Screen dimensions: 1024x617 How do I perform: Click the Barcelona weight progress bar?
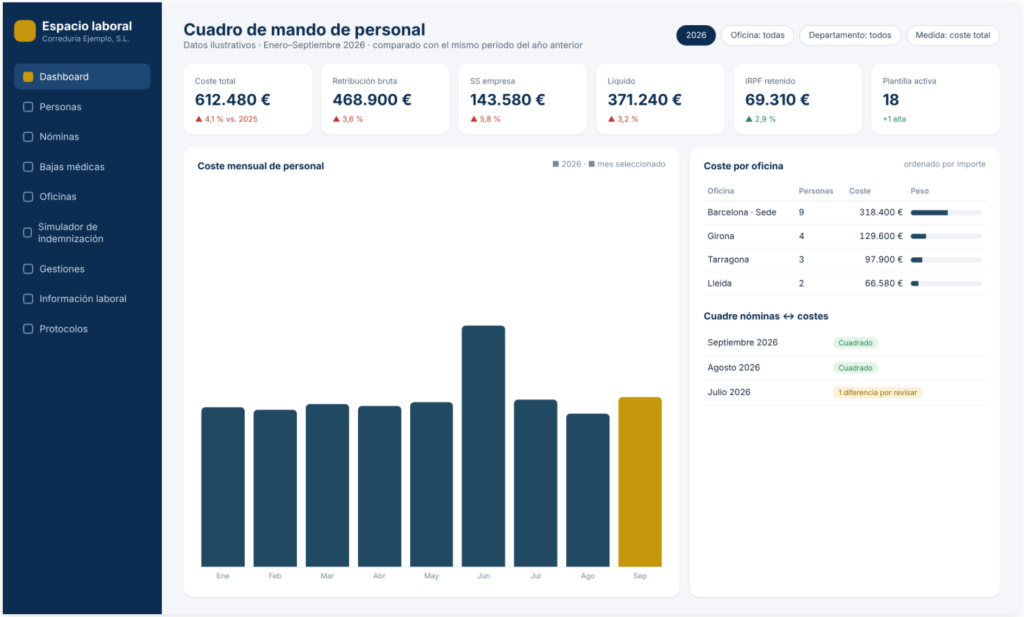[946, 213]
